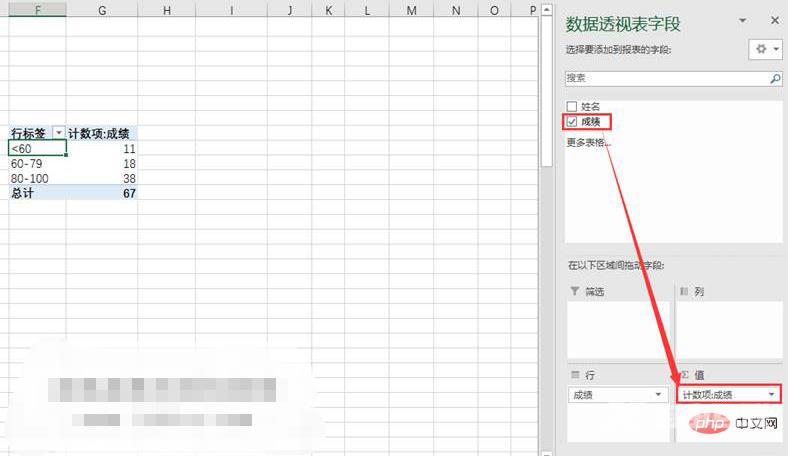Click the 筛选 funnel icon
Screen dimensions: 788x456
click(574, 291)
